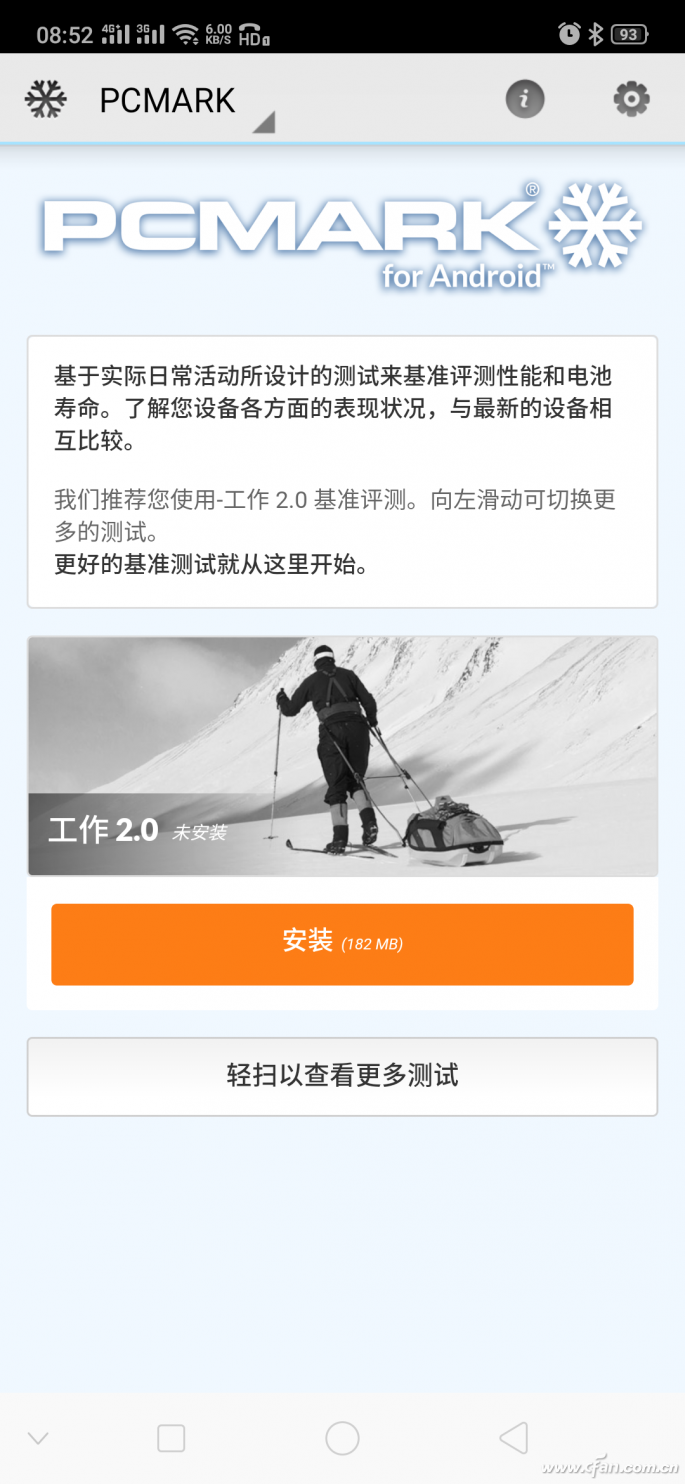Click the orange 安装 (182 MB) button

pyautogui.click(x=342, y=944)
